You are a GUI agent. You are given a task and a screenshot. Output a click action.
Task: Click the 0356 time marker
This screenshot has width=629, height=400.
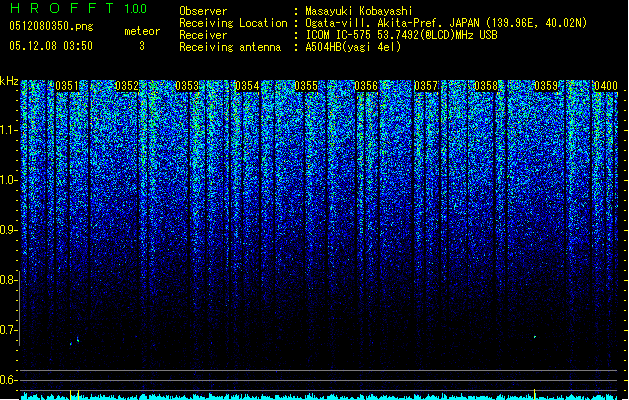coord(366,86)
